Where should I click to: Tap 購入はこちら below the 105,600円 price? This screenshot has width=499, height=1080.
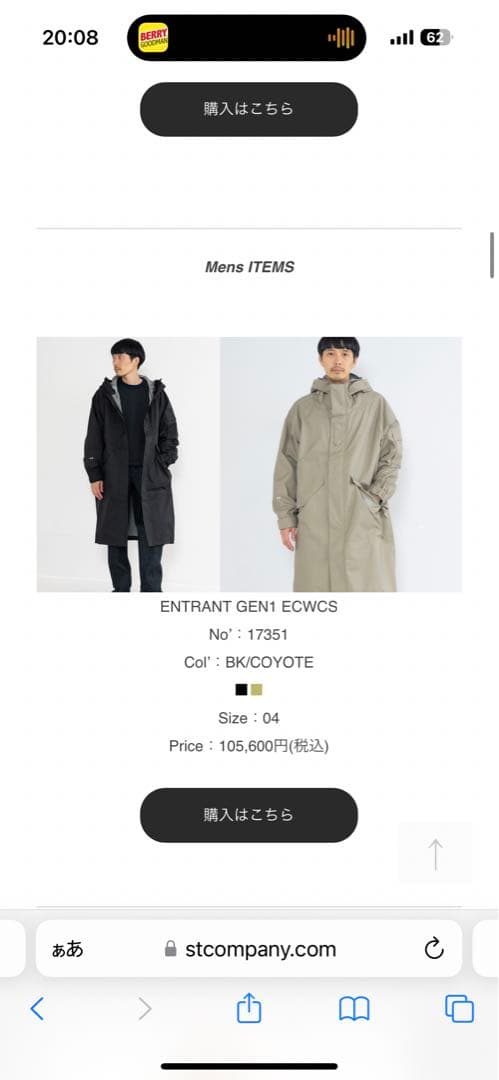coord(249,815)
